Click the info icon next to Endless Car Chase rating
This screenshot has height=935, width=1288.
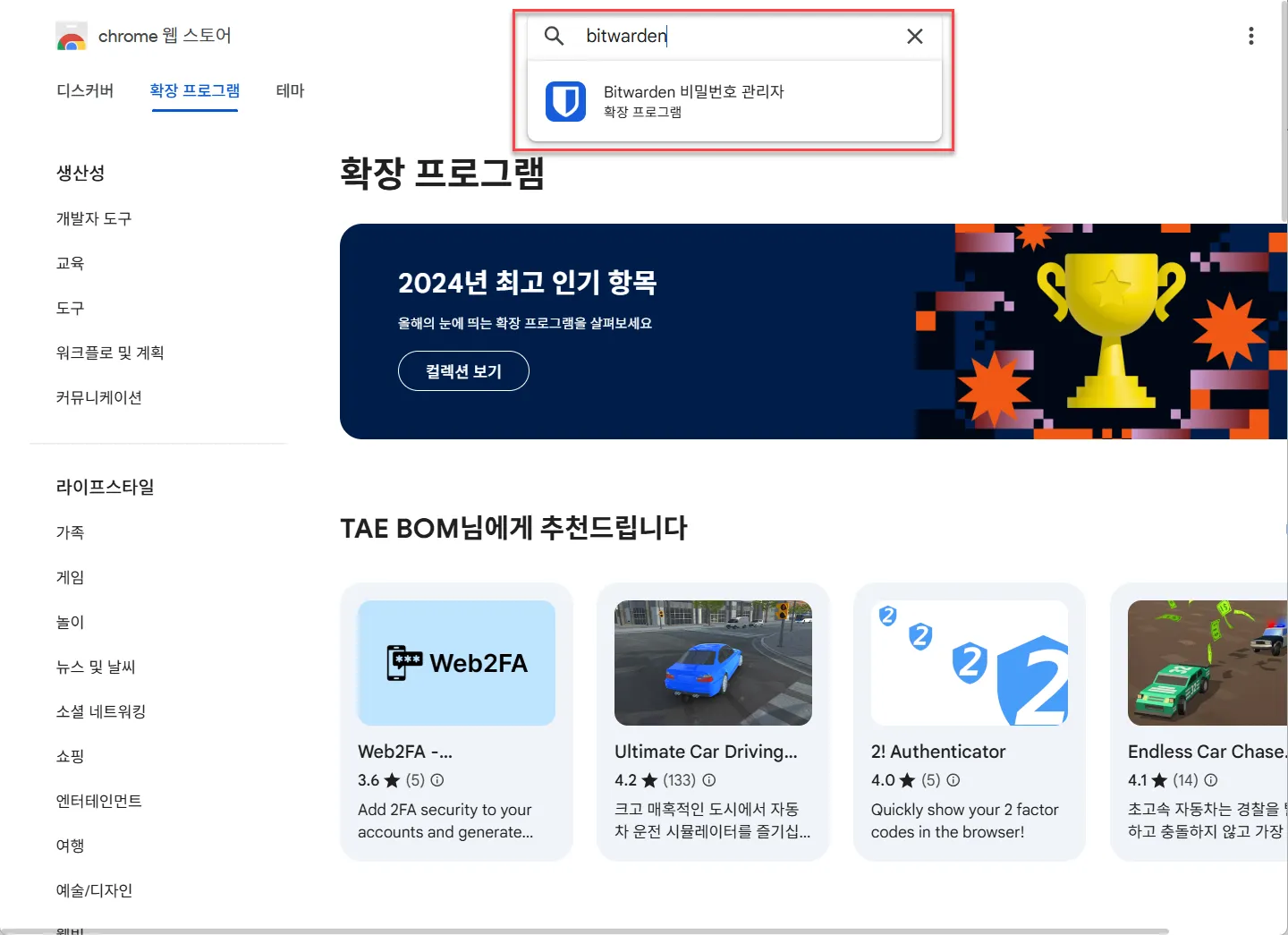pyautogui.click(x=1211, y=780)
